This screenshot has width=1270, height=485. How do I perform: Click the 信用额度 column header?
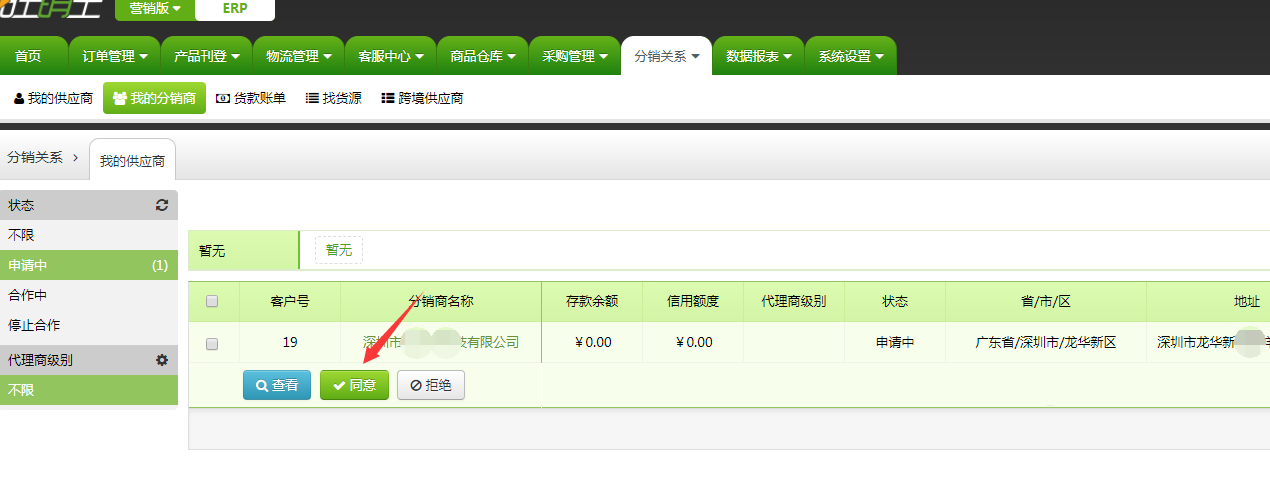(x=693, y=301)
